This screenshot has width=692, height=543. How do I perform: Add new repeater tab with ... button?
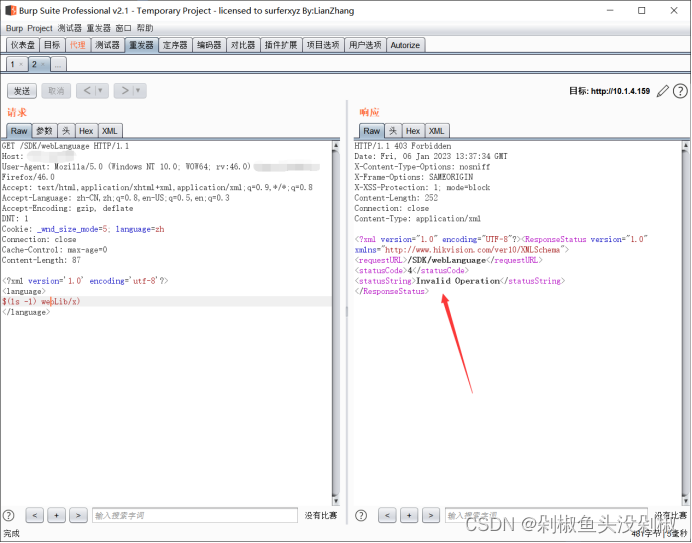point(58,64)
